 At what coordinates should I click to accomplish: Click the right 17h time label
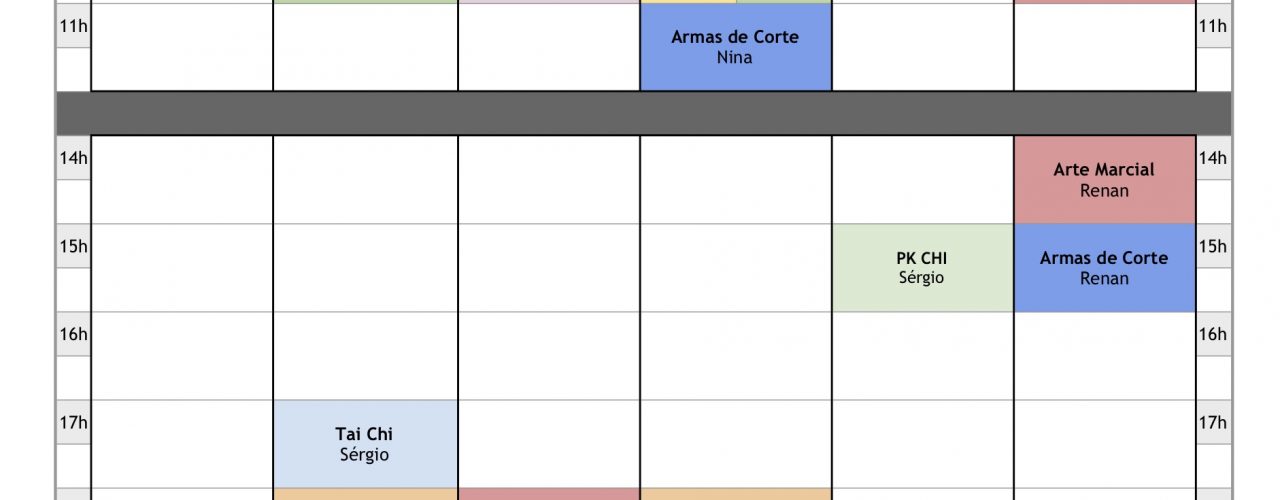point(1213,422)
